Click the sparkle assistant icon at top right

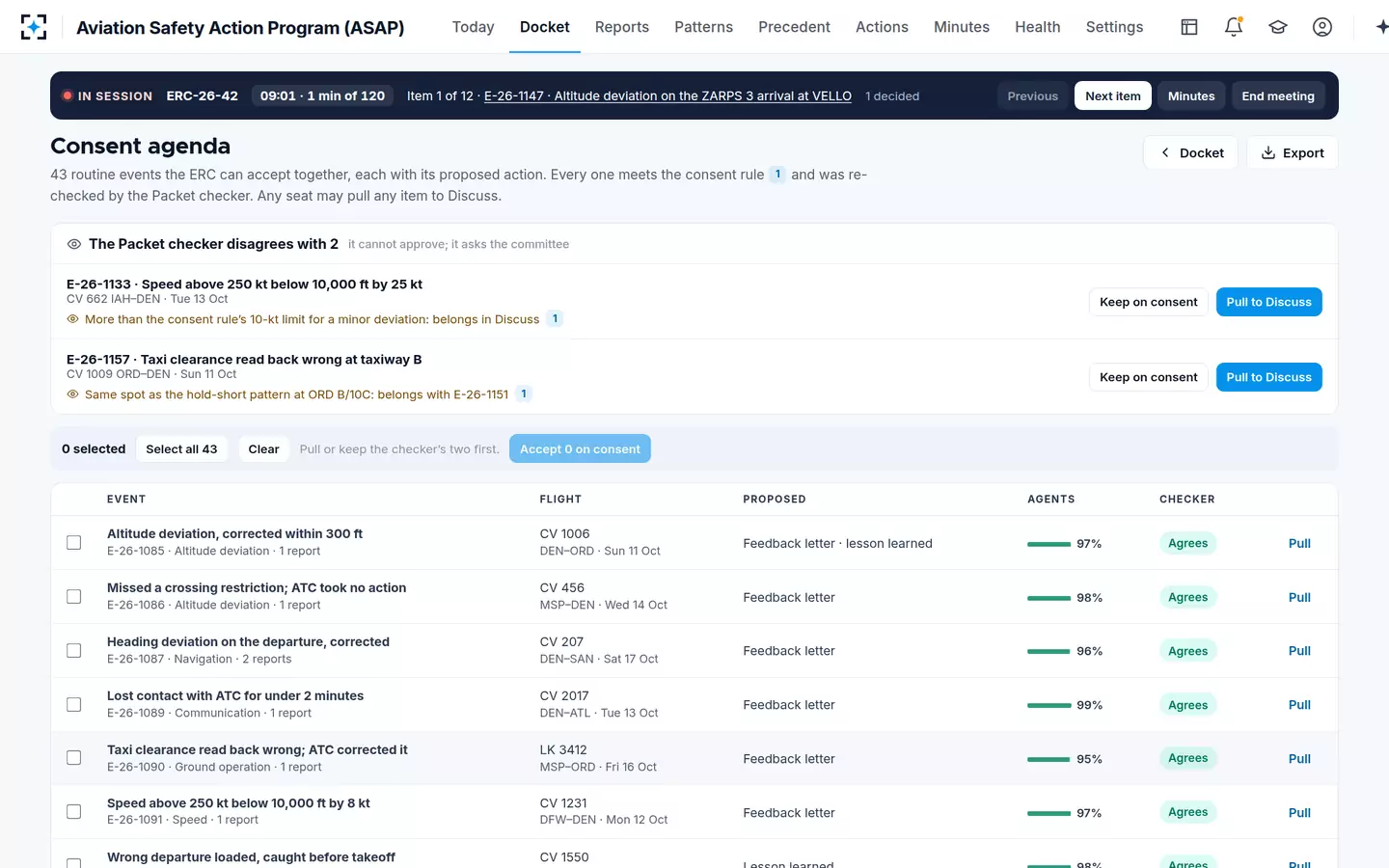[1381, 27]
